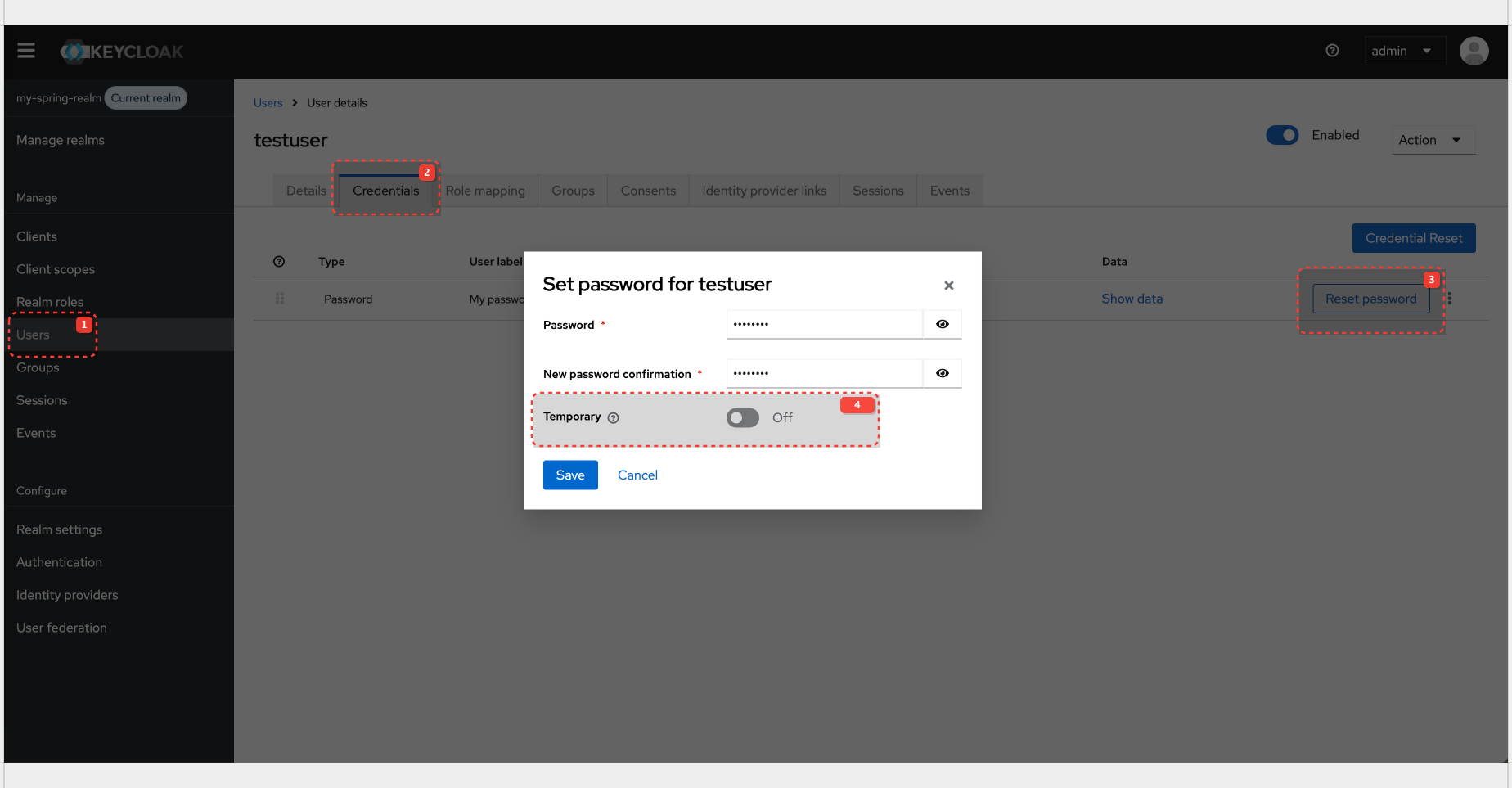Open the help icon in the top bar
1512x788 pixels.
[x=1332, y=50]
